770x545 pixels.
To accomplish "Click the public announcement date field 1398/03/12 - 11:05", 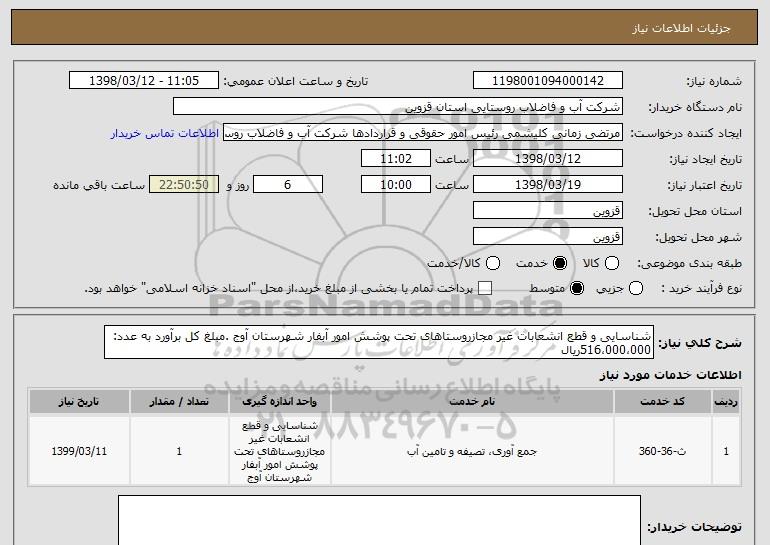I will click(x=144, y=81).
